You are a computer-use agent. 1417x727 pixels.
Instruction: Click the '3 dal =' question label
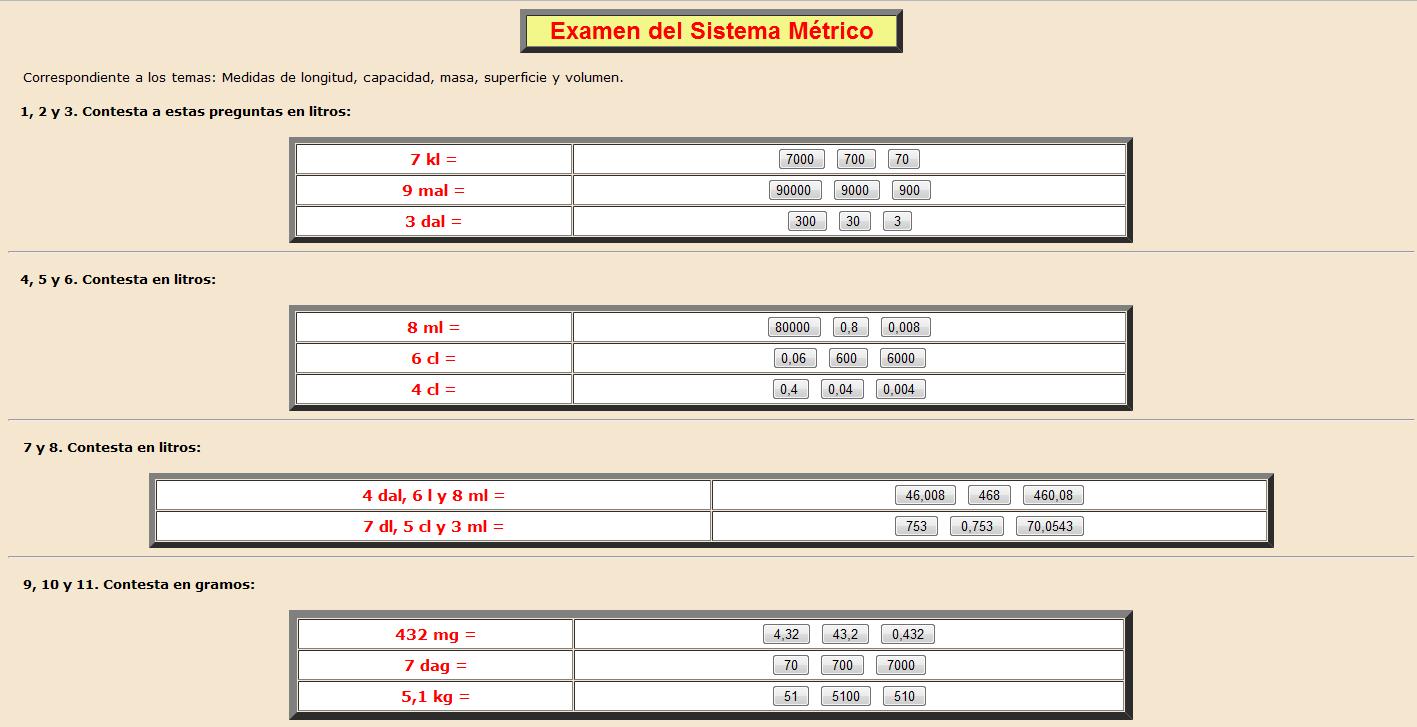pos(434,221)
